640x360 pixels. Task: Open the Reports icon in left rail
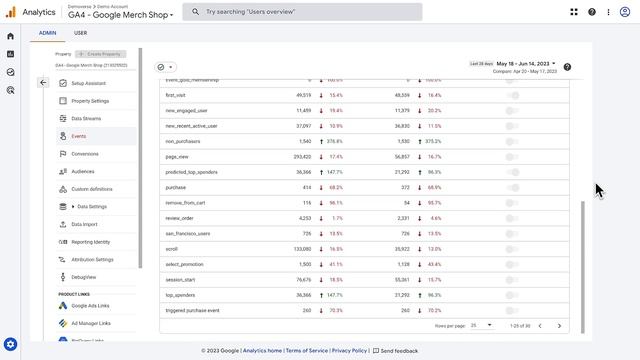point(11,54)
